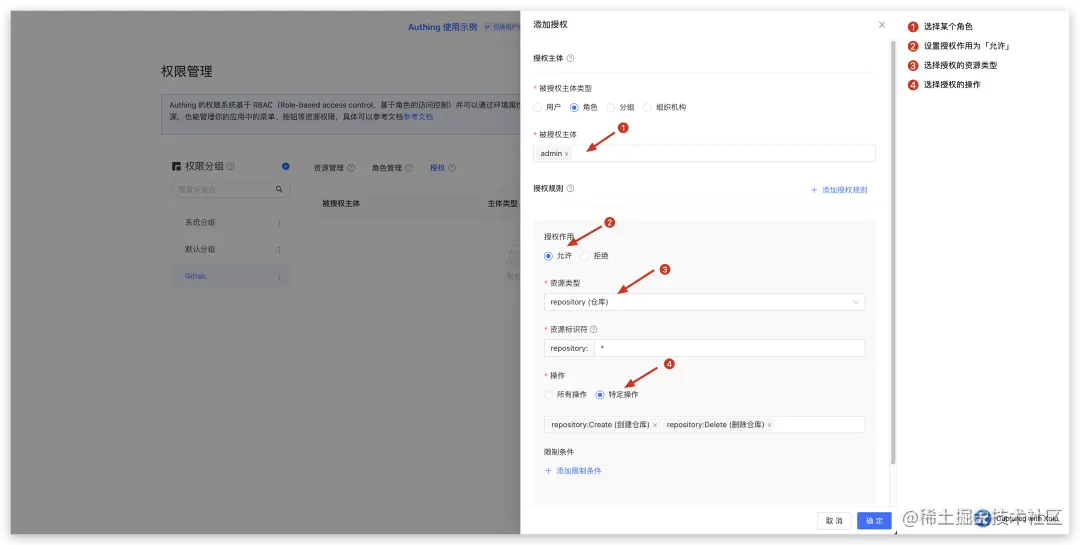Close the 添加授权 panel with X icon
This screenshot has width=1080, height=545.
[882, 25]
